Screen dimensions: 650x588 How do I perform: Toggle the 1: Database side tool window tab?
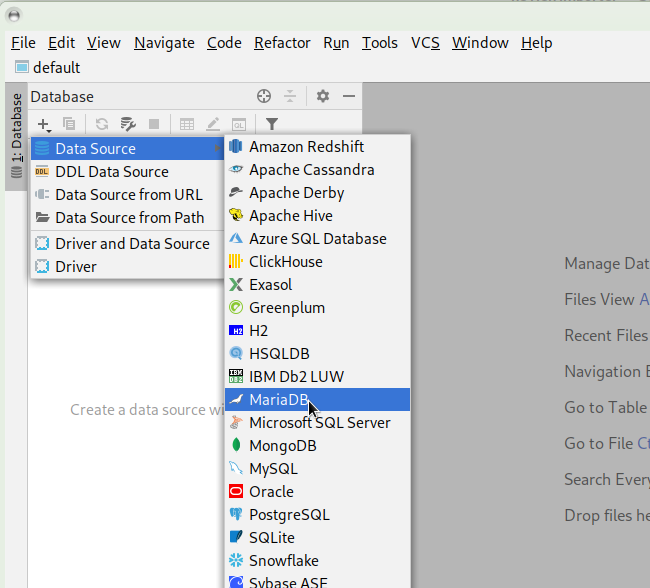tap(16, 138)
